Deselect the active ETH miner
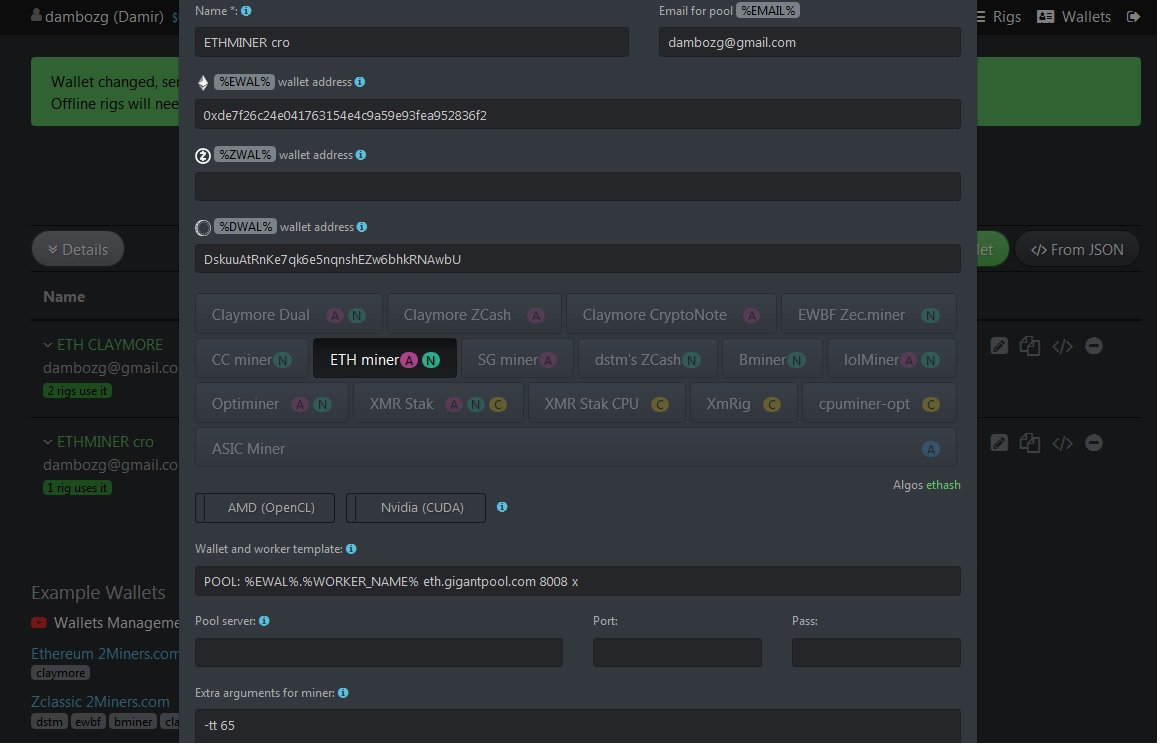Viewport: 1164px width, 744px height. coord(385,359)
